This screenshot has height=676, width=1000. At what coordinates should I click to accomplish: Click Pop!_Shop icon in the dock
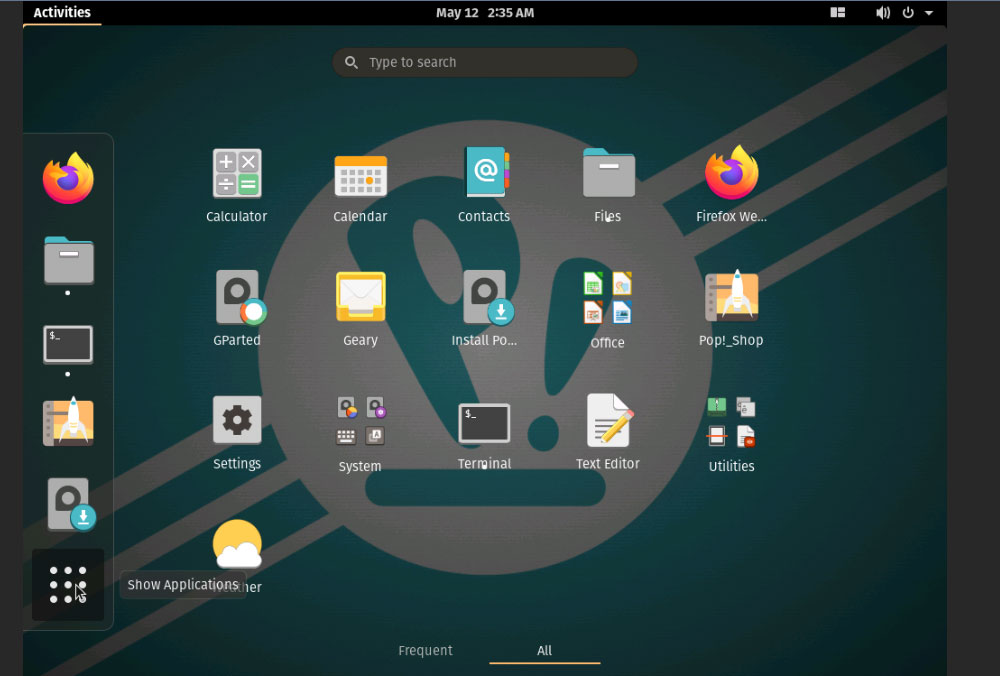point(68,421)
